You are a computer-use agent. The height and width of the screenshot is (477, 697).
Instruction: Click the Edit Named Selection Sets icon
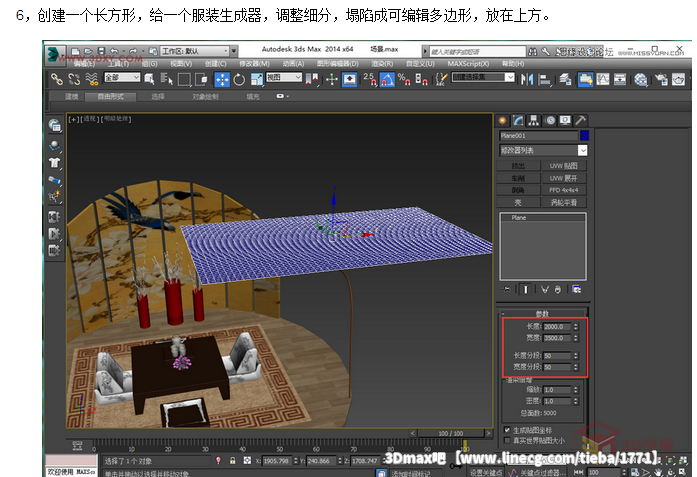click(441, 80)
